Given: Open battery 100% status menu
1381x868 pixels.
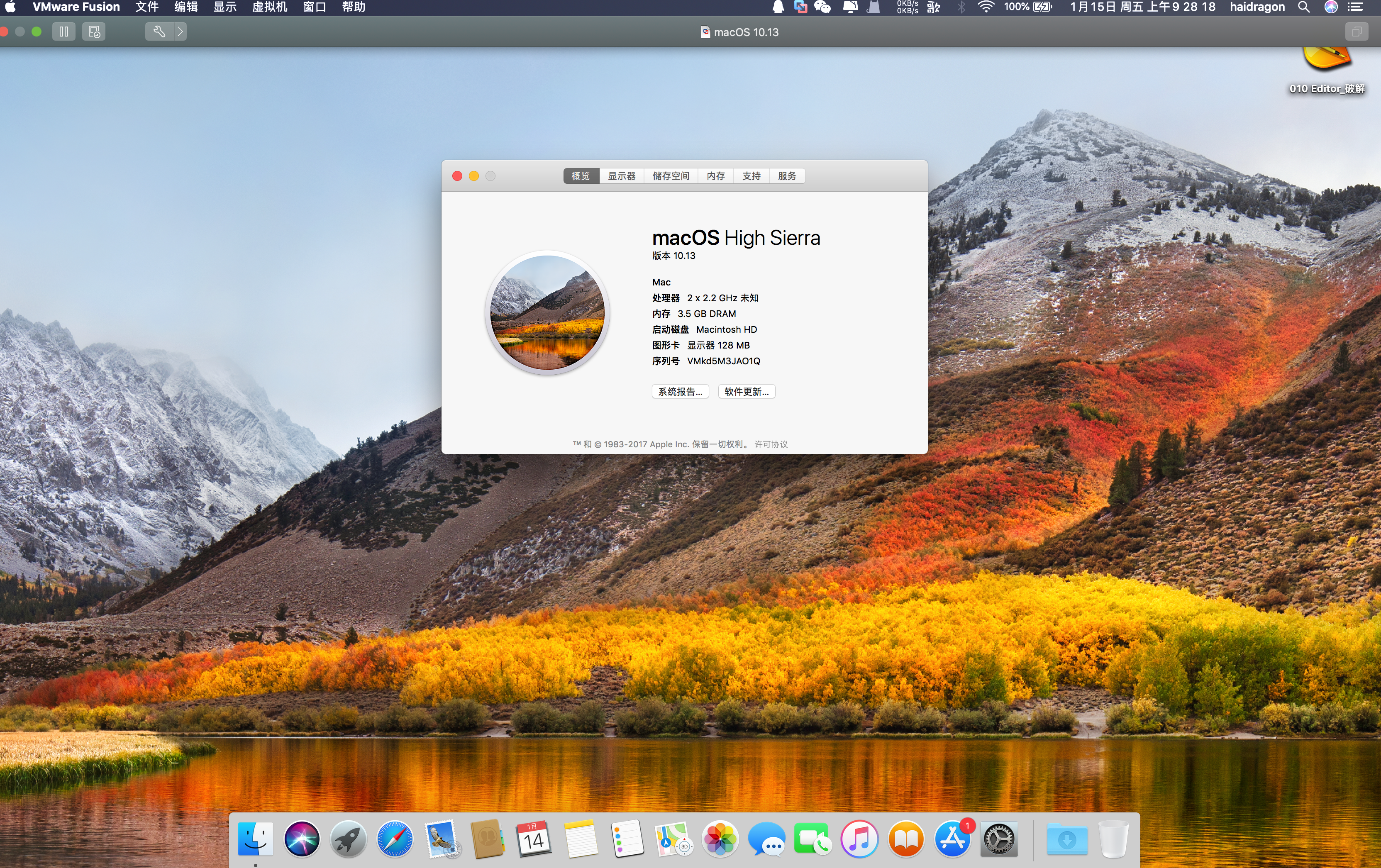Looking at the screenshot, I should 1028,7.
